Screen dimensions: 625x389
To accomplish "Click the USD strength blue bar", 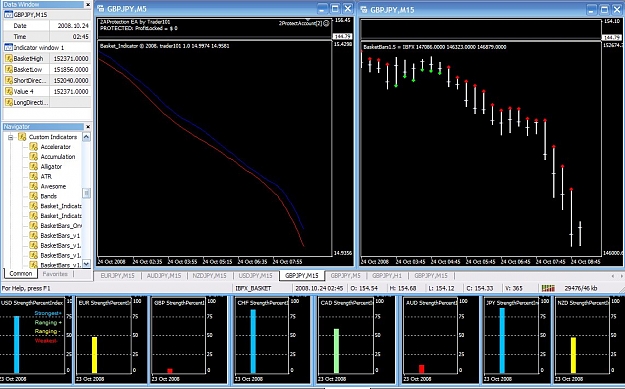I will 16,344.
